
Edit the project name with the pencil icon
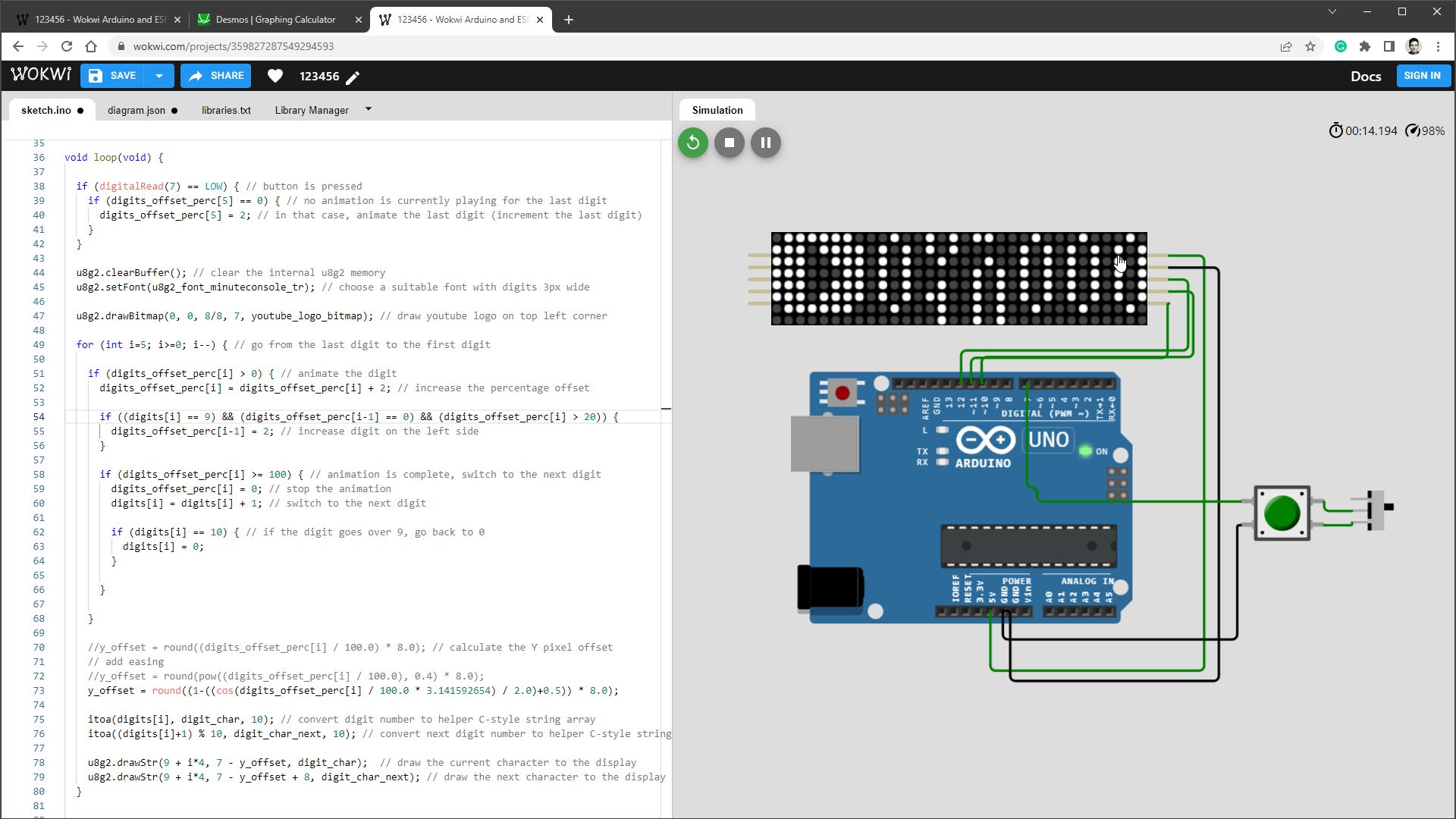(x=353, y=77)
